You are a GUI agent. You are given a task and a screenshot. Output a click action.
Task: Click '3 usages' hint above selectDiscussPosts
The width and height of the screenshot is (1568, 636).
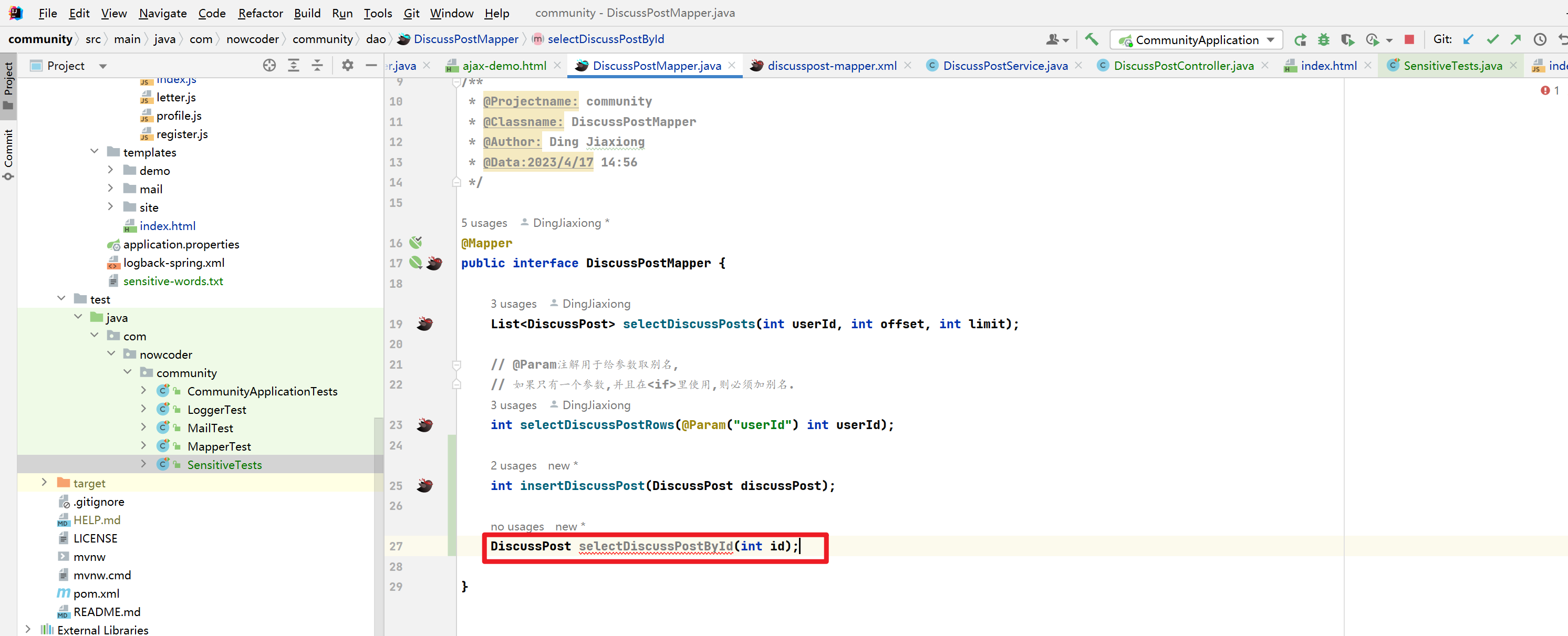514,304
